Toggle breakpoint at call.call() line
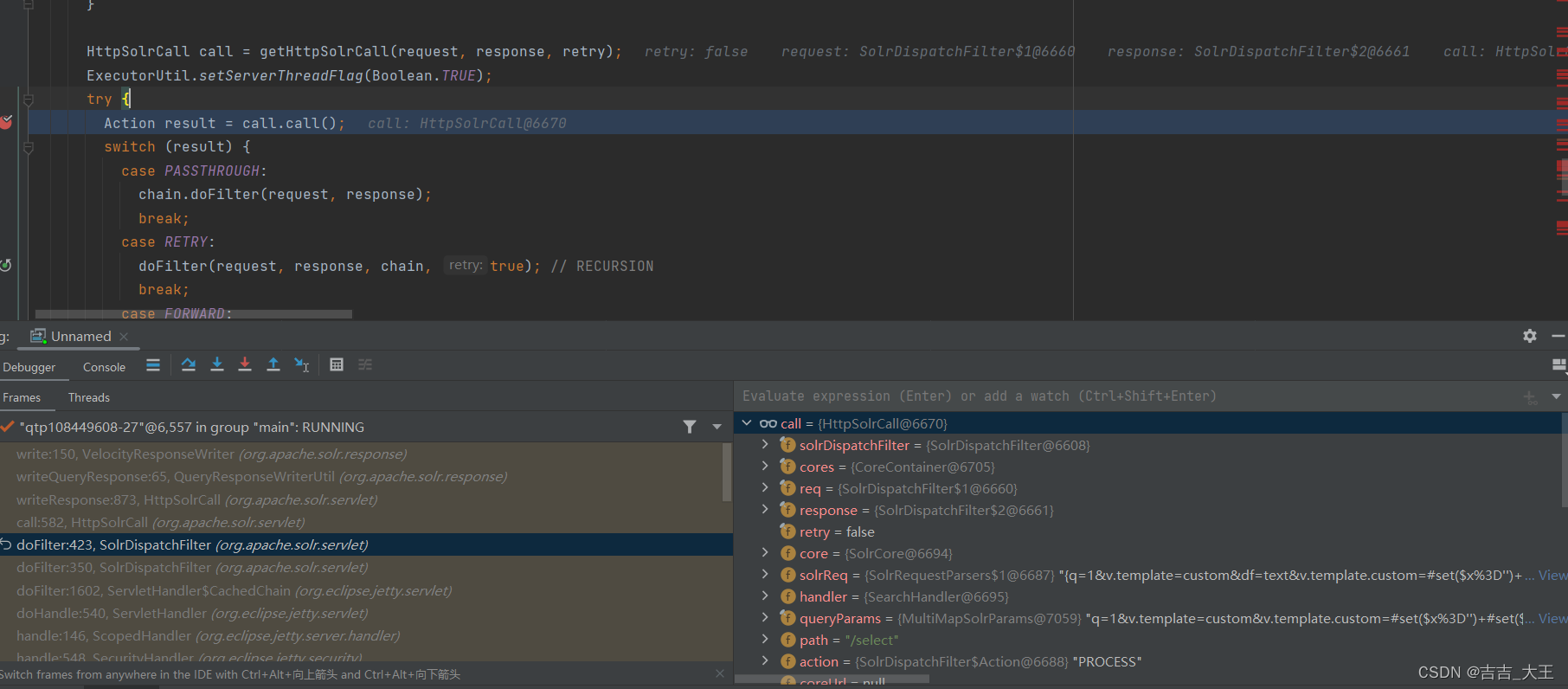The height and width of the screenshot is (689, 1568). coord(6,123)
